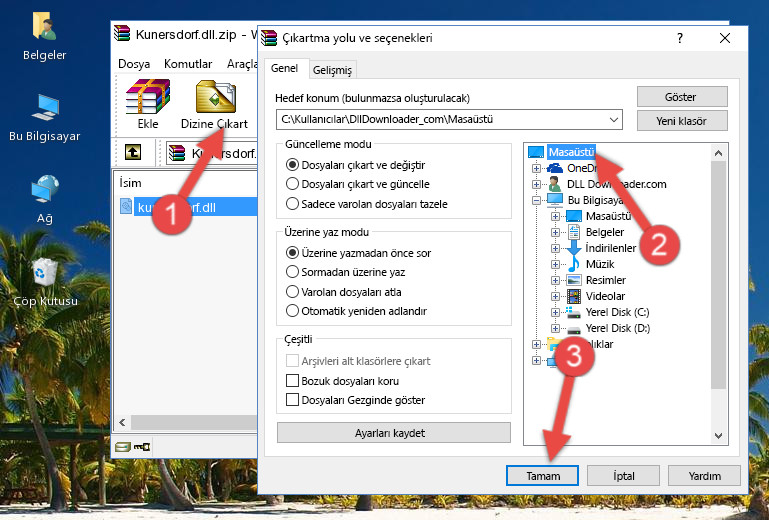Click the dialog help question mark button
The width and height of the screenshot is (769, 520).
[680, 38]
